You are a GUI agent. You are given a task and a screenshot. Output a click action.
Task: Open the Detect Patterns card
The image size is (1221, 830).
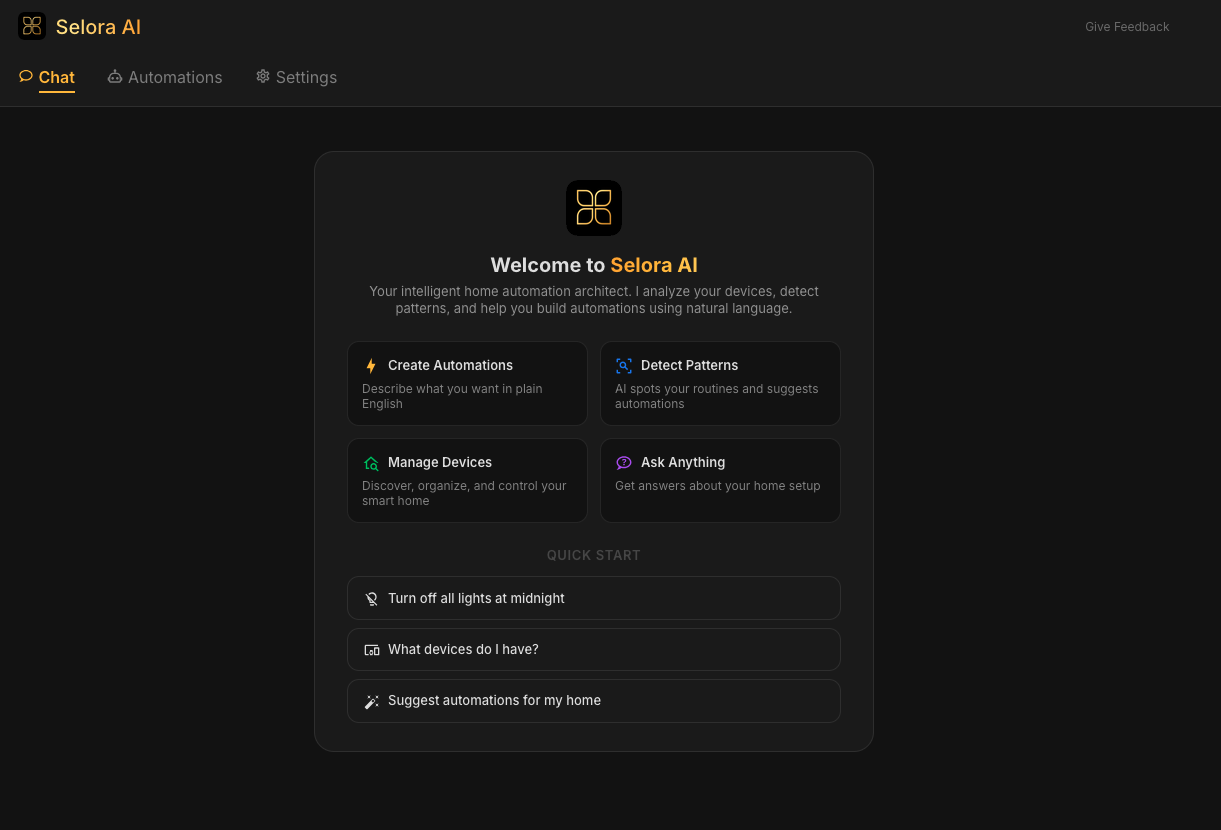click(720, 383)
